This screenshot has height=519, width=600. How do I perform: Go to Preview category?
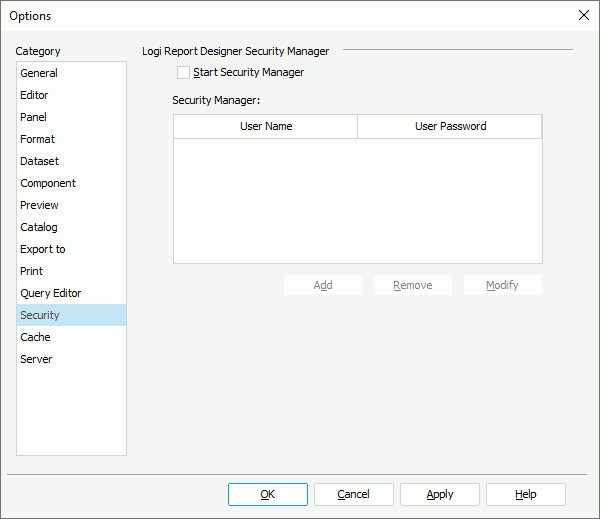click(x=39, y=205)
